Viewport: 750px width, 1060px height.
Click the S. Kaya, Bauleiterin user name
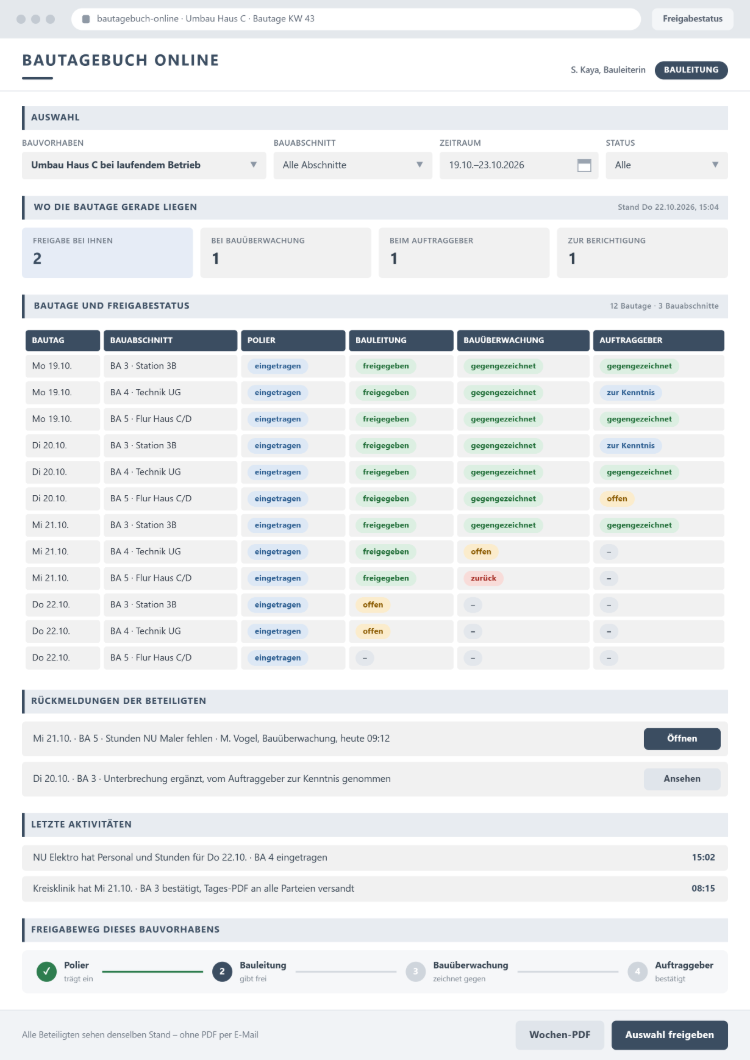click(x=608, y=70)
